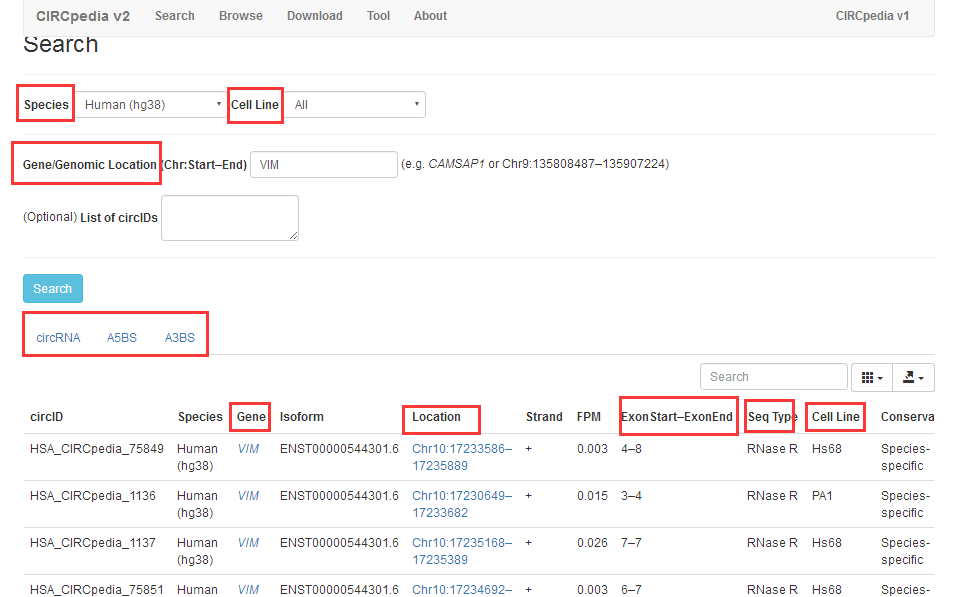Select the A3BS tab
This screenshot has width=962, height=597.
[x=180, y=338]
